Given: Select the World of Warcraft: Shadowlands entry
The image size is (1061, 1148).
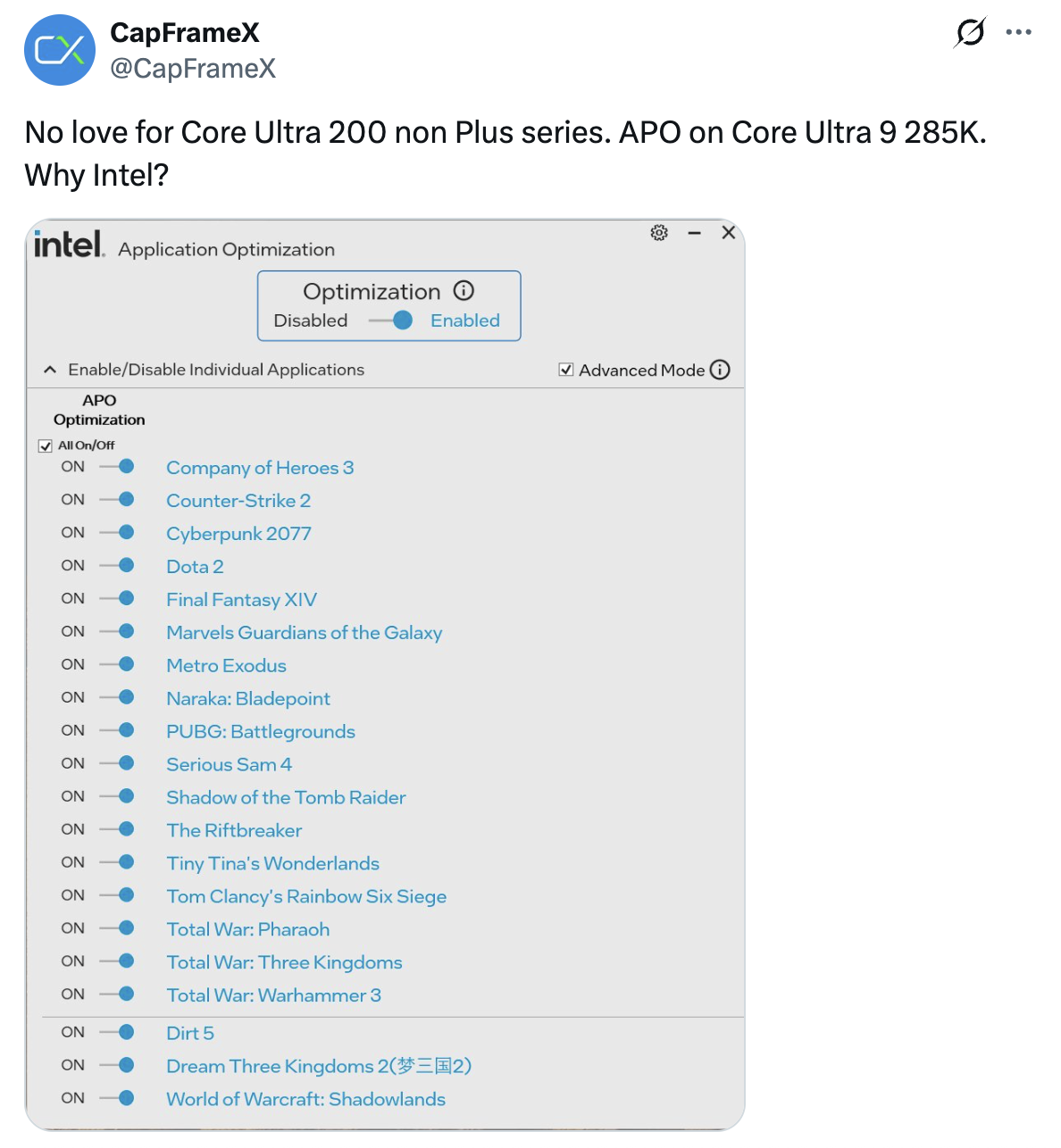Looking at the screenshot, I should coord(305,1099).
